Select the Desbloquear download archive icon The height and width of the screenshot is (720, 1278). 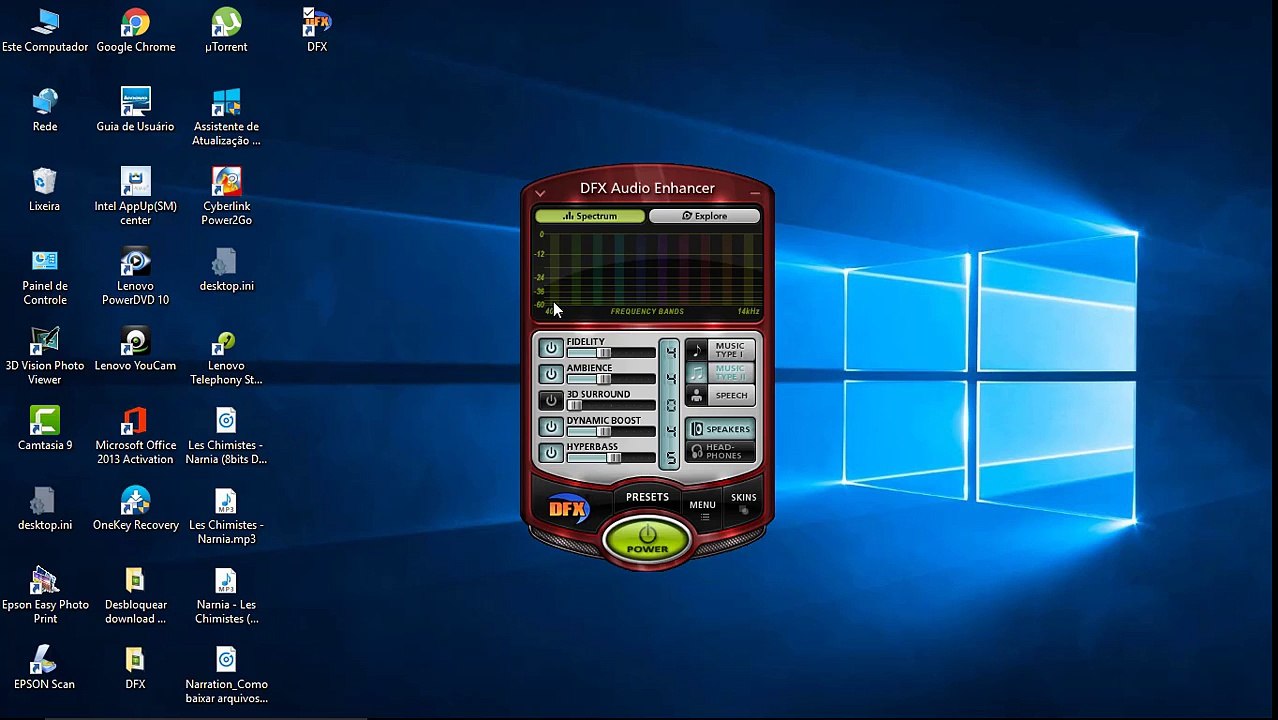pyautogui.click(x=135, y=596)
